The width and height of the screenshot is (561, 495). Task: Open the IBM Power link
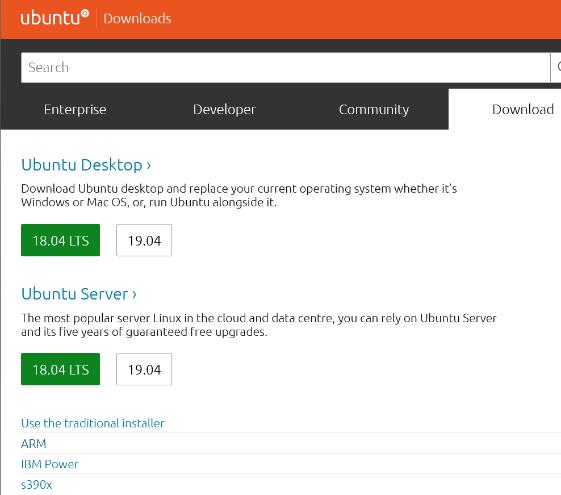(x=49, y=464)
